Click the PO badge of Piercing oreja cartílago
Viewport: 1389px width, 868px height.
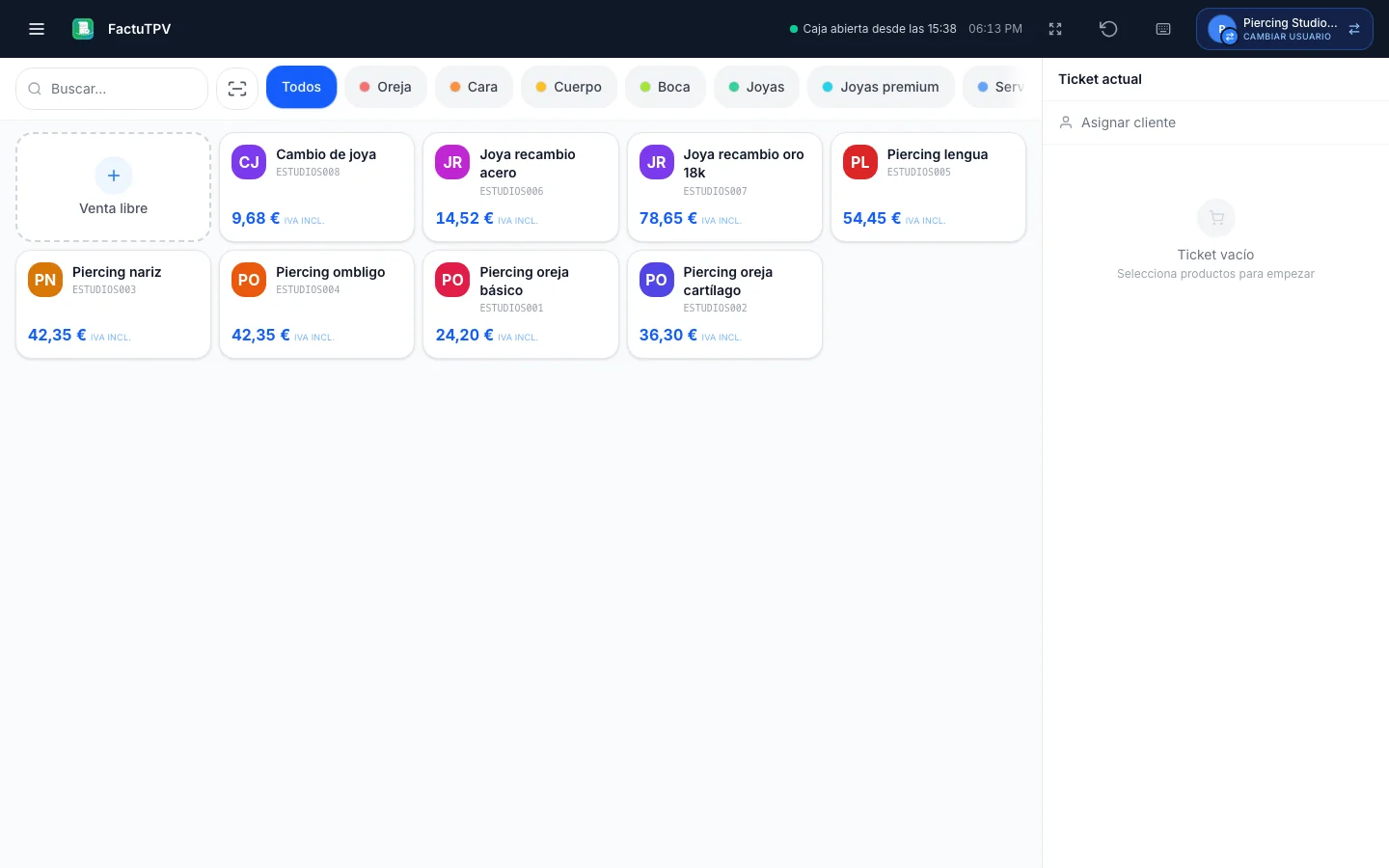(x=657, y=280)
